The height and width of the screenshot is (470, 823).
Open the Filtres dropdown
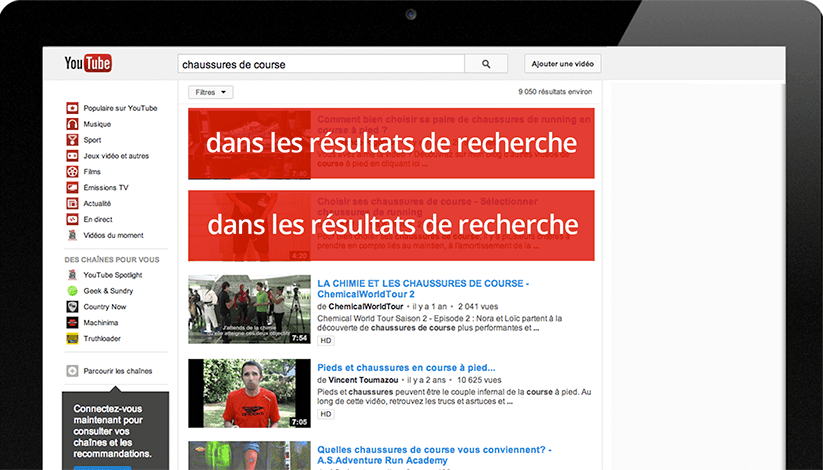[x=210, y=92]
